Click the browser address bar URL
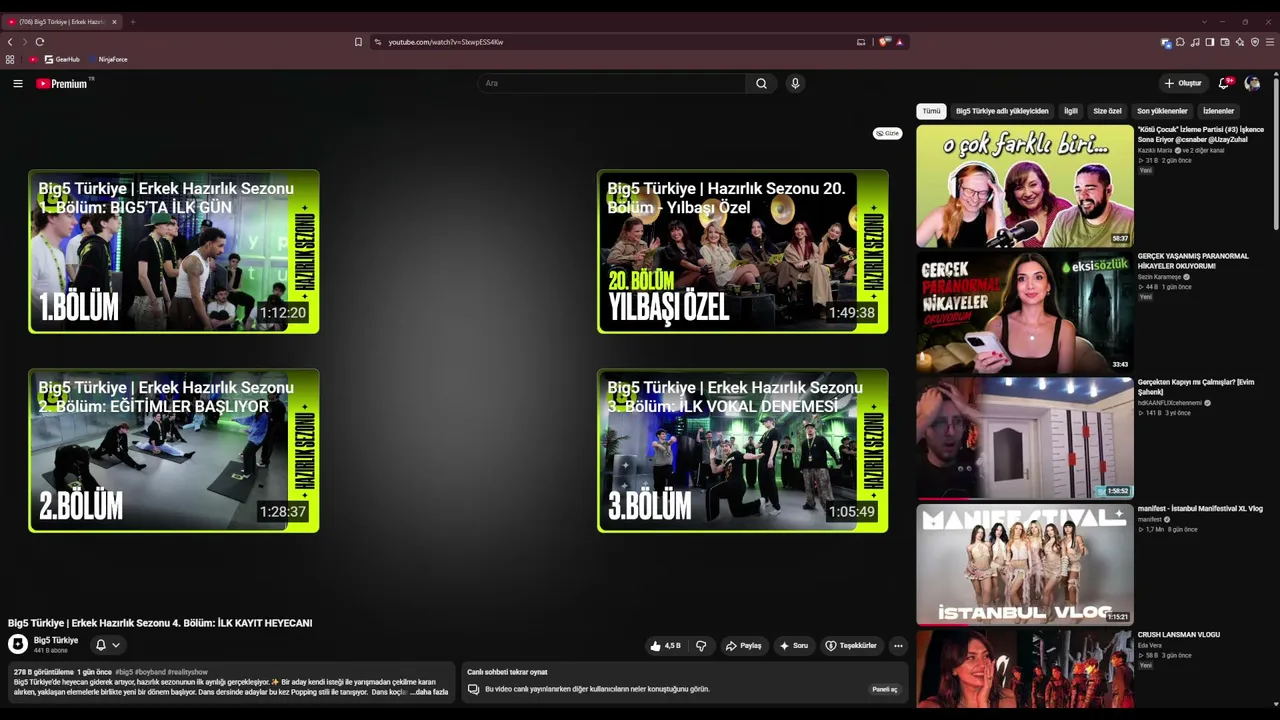Viewport: 1280px width, 720px height. 446,42
